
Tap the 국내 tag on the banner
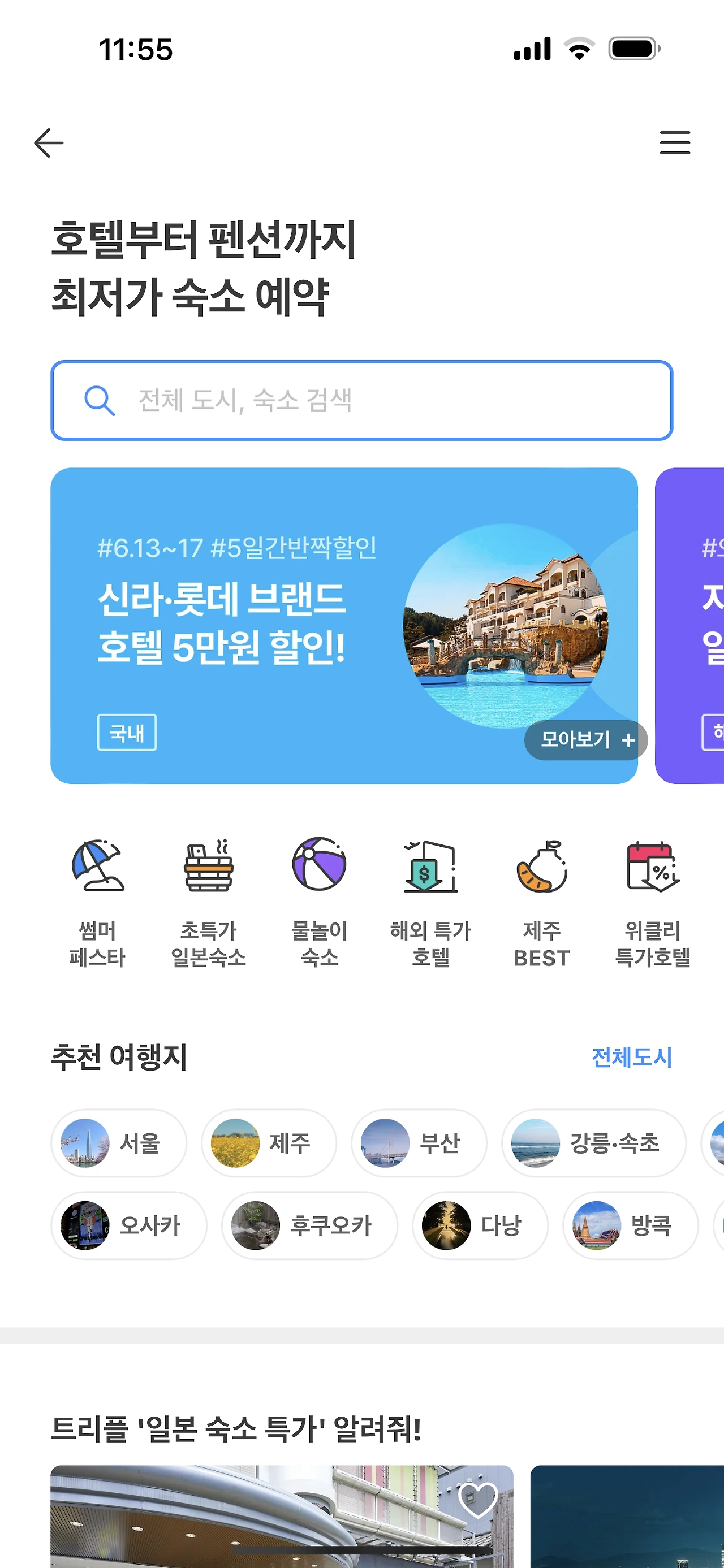(x=127, y=732)
